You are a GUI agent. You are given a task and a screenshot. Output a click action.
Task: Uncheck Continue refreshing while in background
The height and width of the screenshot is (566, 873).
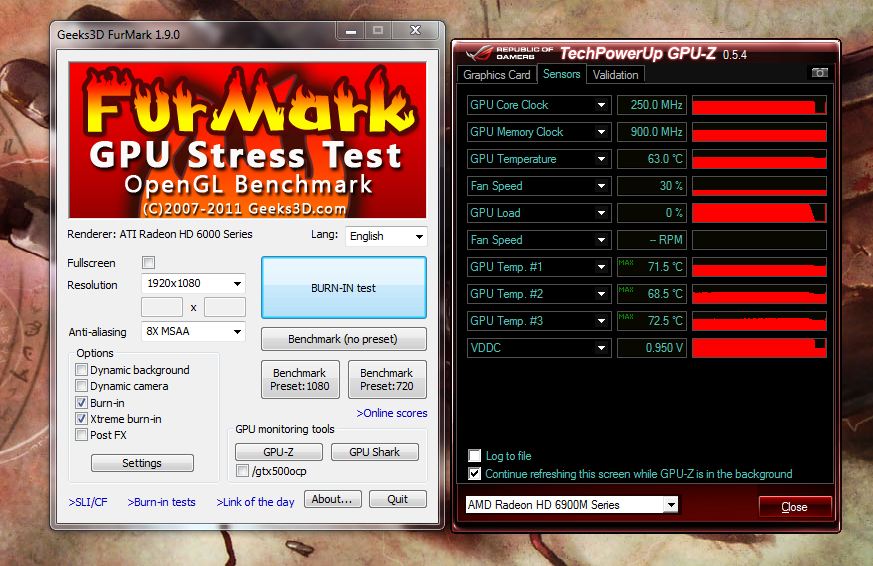click(x=474, y=474)
